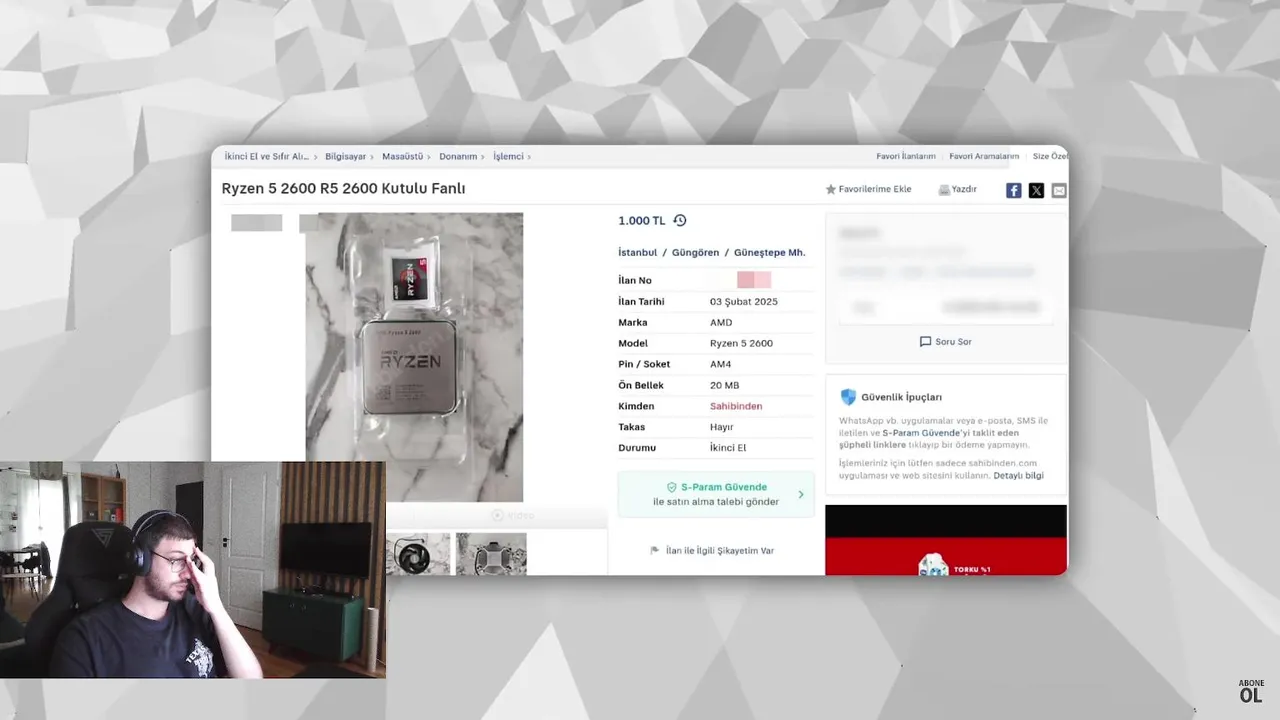The image size is (1280, 720).
Task: Share the listing on Facebook
Action: [1013, 190]
